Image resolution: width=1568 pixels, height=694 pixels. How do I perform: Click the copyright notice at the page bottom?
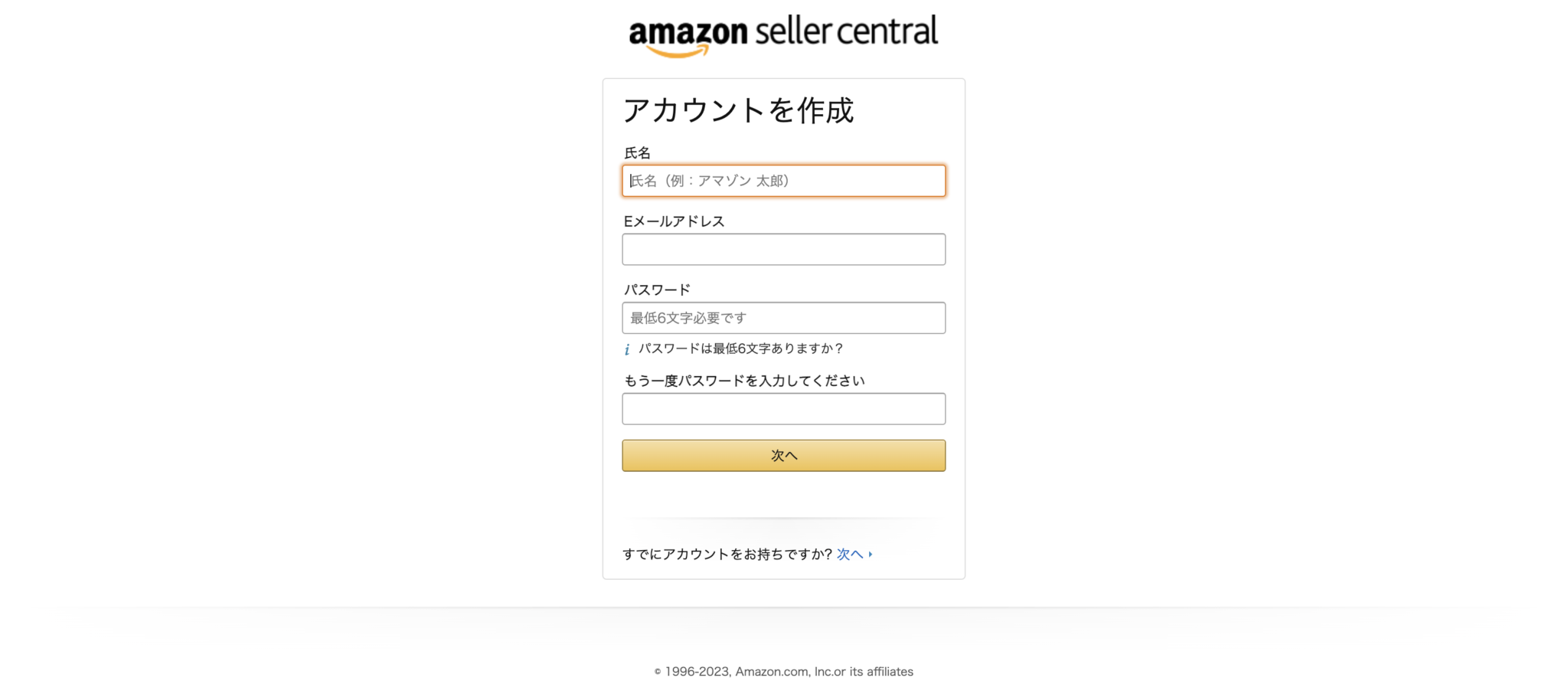[x=782, y=671]
